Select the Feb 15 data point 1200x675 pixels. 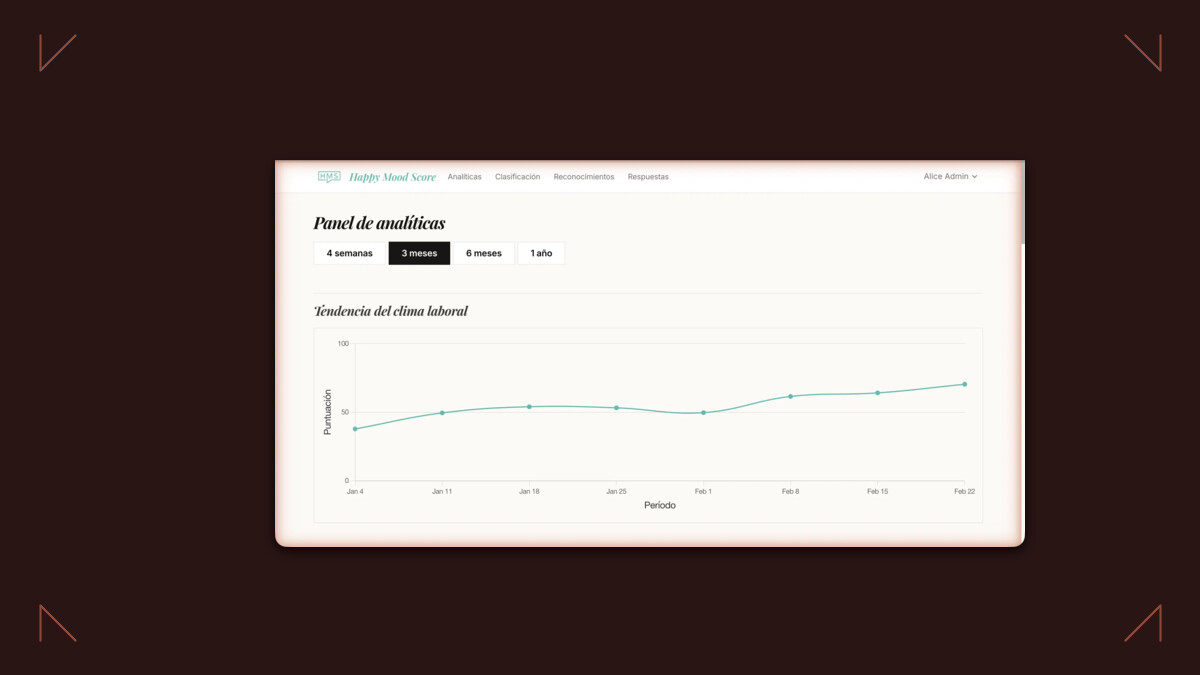(x=876, y=393)
